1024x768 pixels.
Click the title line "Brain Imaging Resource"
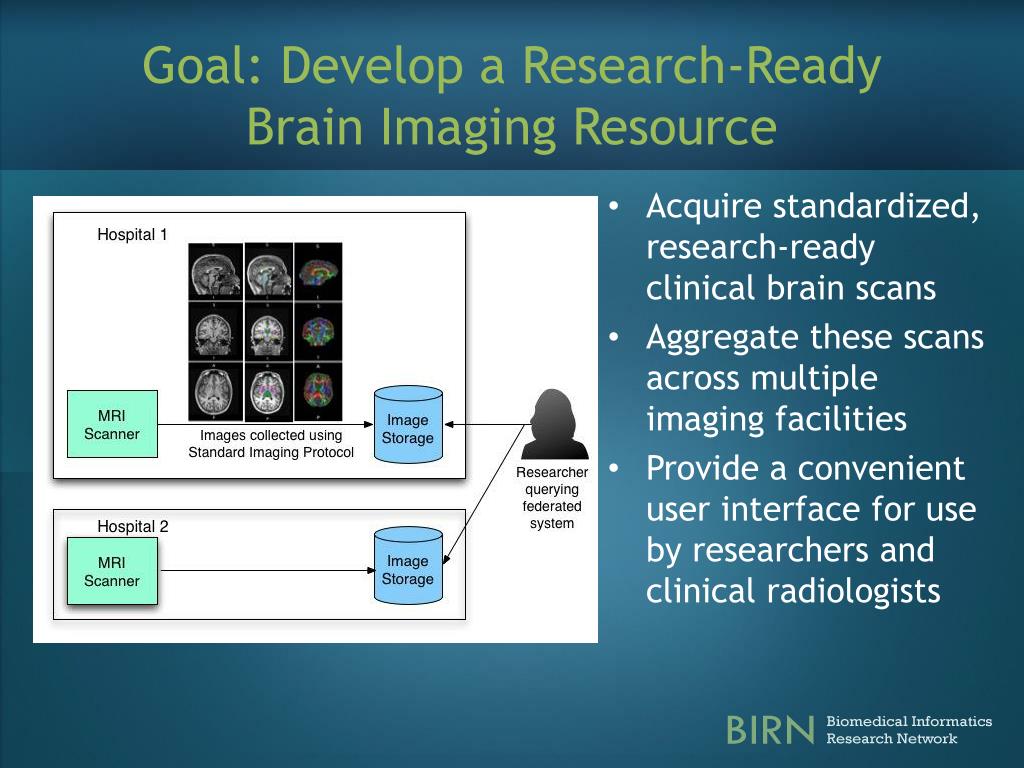(512, 127)
